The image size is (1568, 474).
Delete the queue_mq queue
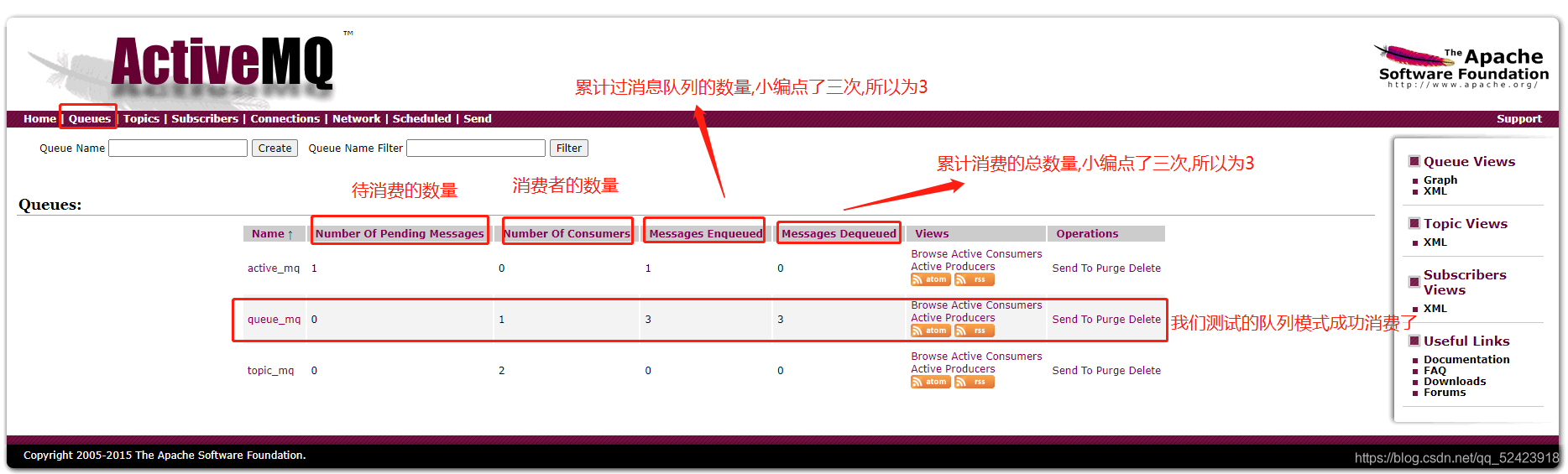[1145, 320]
